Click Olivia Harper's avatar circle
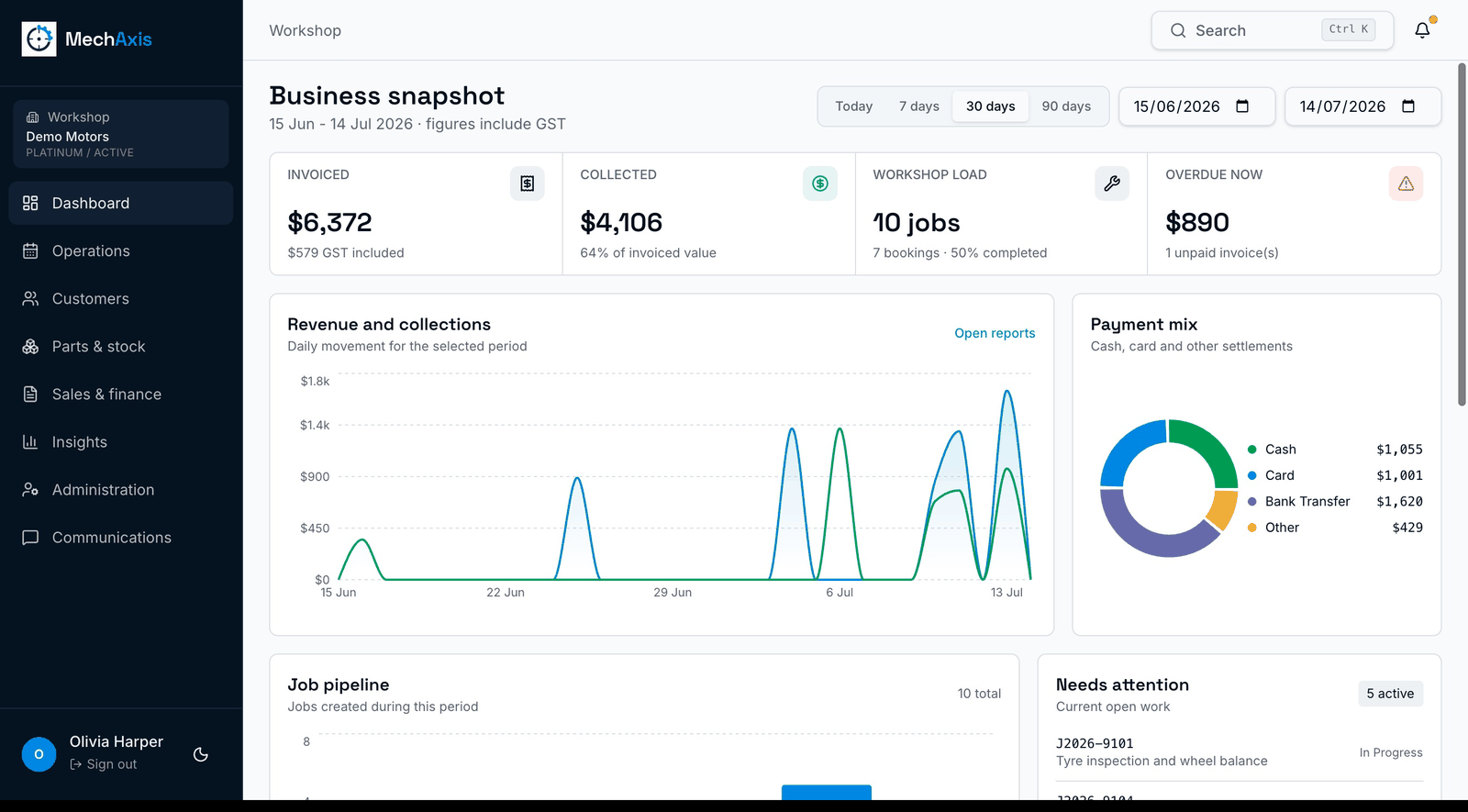Image resolution: width=1468 pixels, height=812 pixels. click(39, 754)
